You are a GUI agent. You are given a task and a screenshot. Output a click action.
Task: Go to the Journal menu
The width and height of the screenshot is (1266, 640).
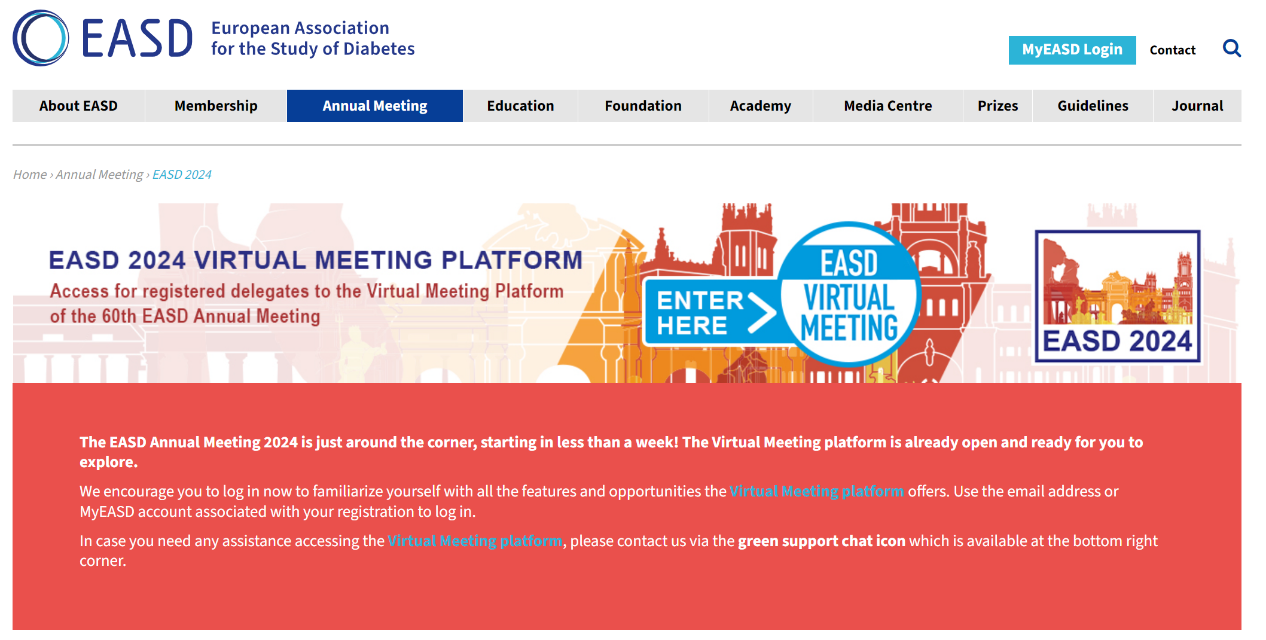pos(1197,106)
